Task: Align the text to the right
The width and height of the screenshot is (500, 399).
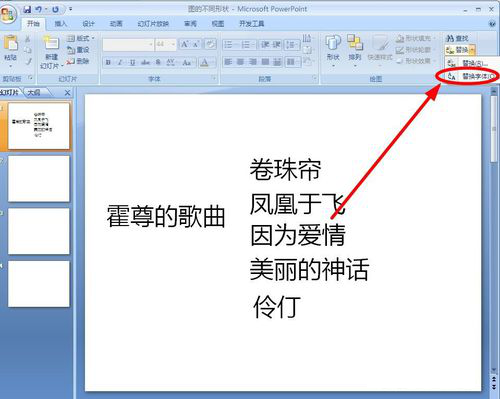Action: 253,62
